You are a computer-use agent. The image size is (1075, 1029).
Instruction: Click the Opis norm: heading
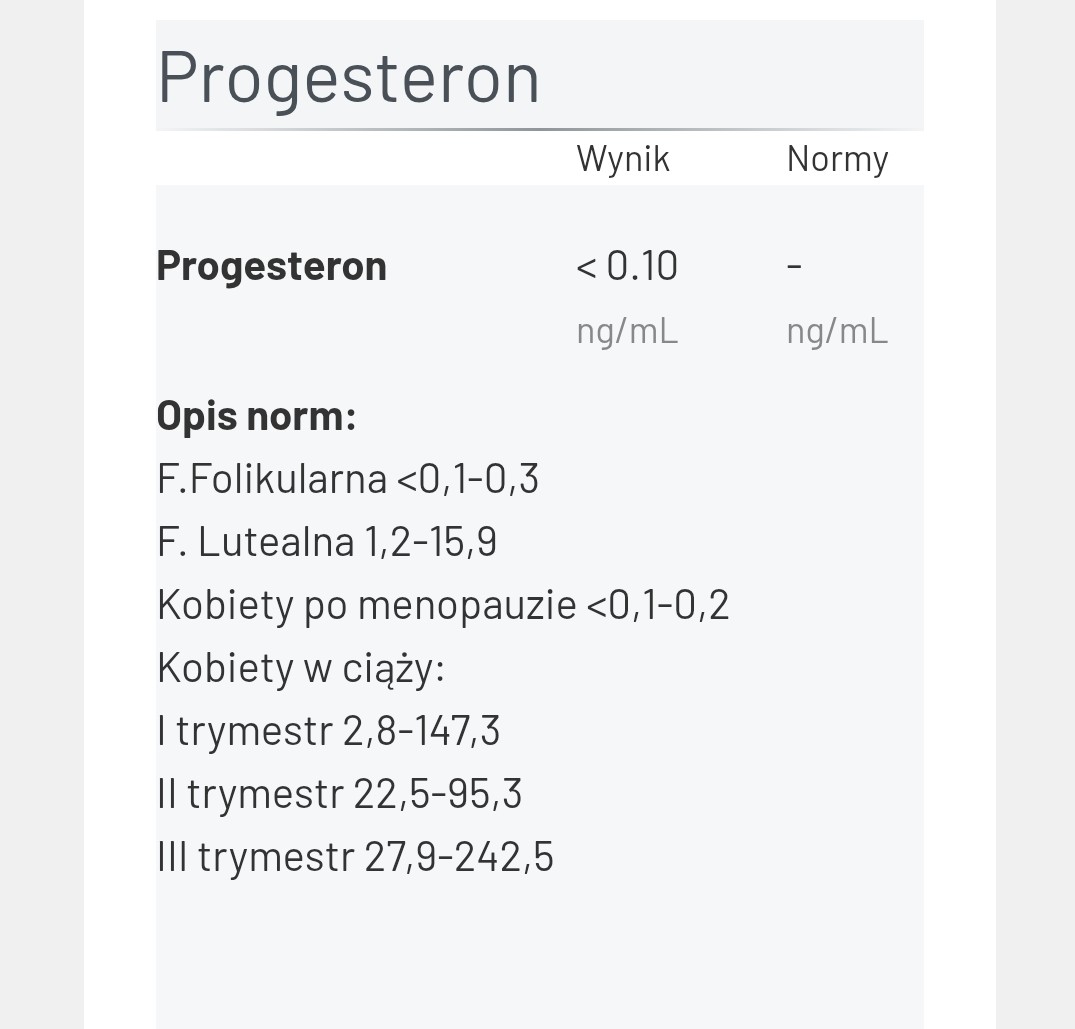(256, 416)
